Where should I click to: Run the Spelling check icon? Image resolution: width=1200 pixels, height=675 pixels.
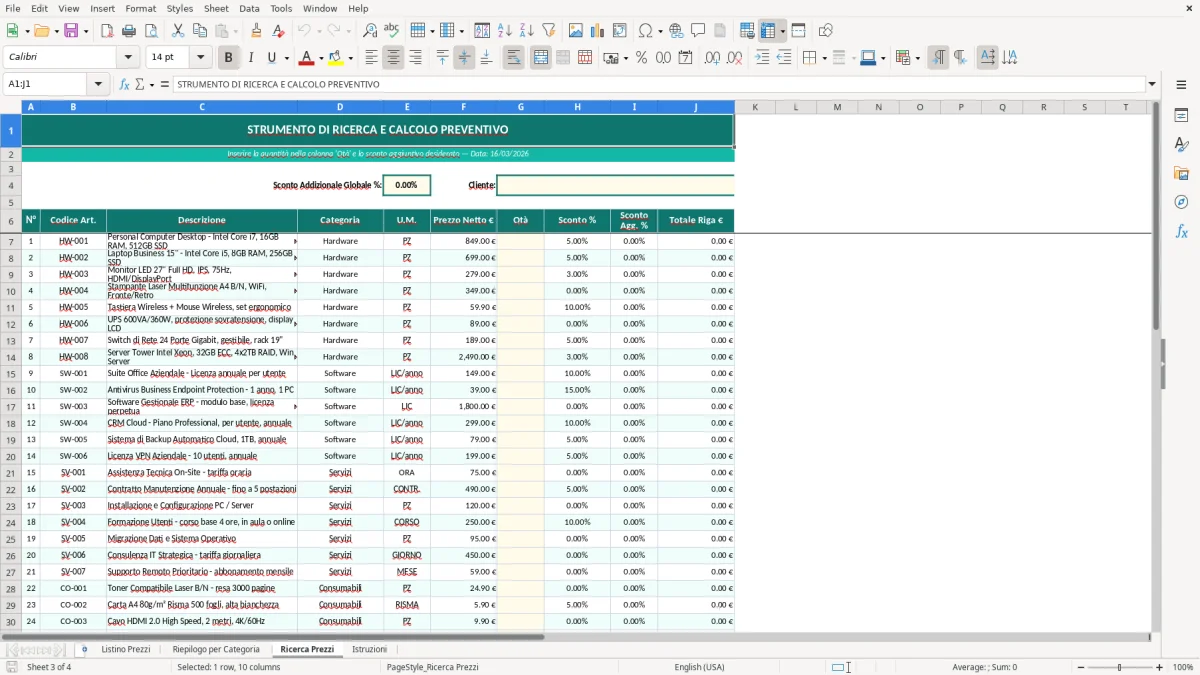(391, 31)
